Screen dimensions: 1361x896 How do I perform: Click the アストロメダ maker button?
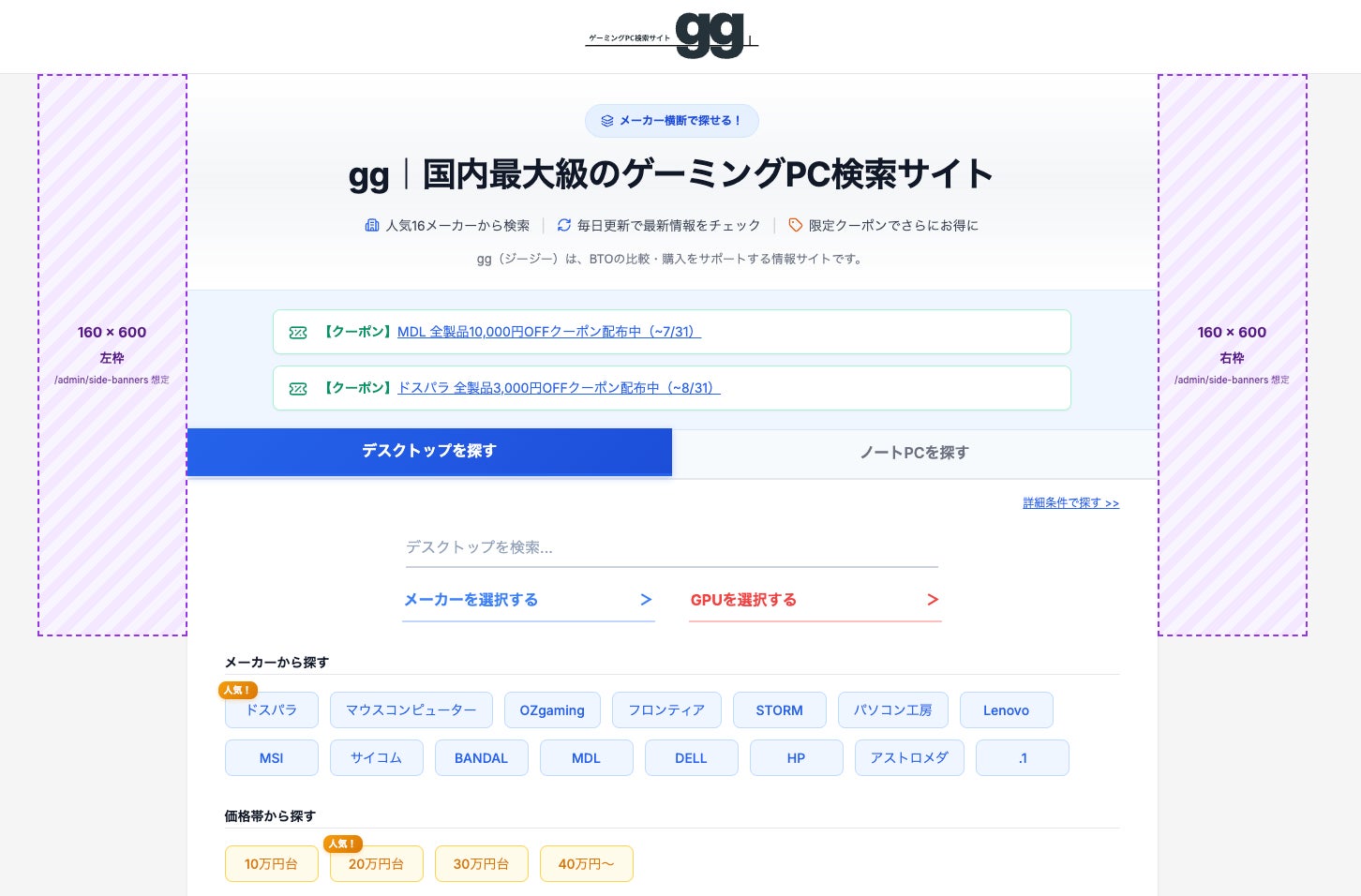(x=909, y=758)
